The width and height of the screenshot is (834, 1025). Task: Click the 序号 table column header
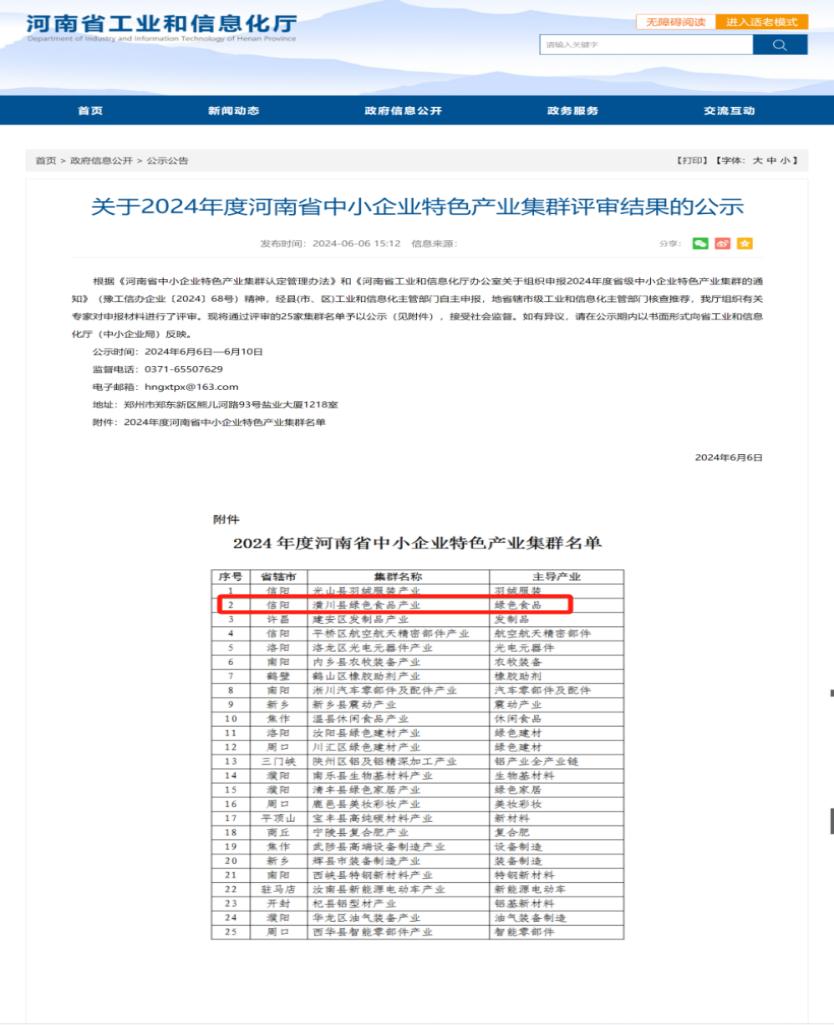pyautogui.click(x=230, y=577)
